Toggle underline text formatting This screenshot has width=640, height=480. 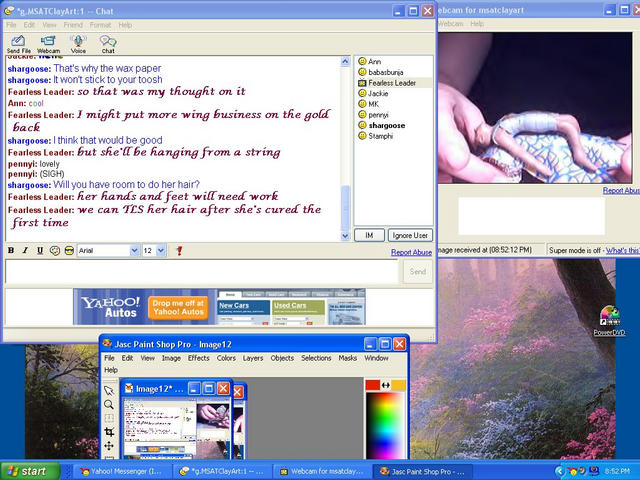40,250
